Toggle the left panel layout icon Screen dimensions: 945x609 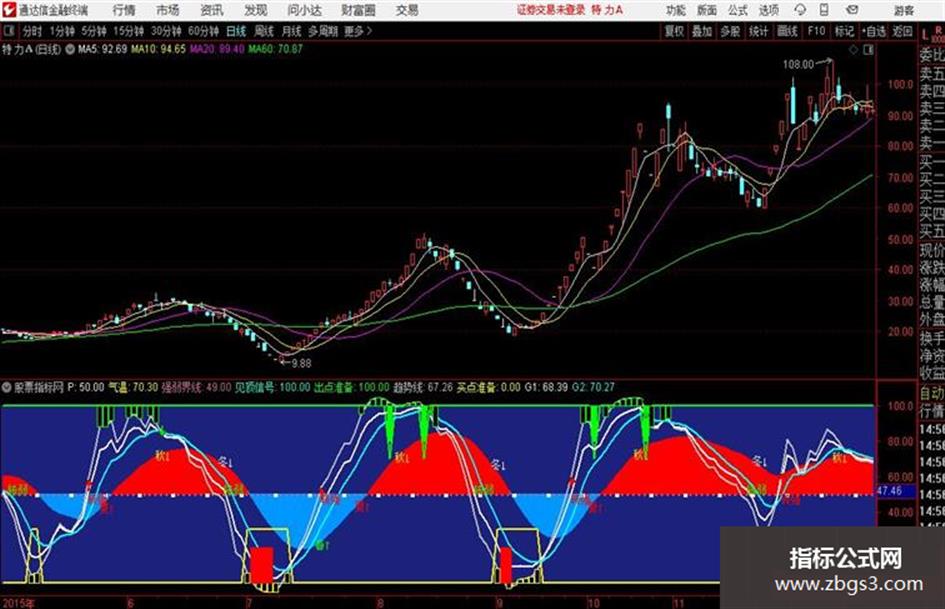9,31
